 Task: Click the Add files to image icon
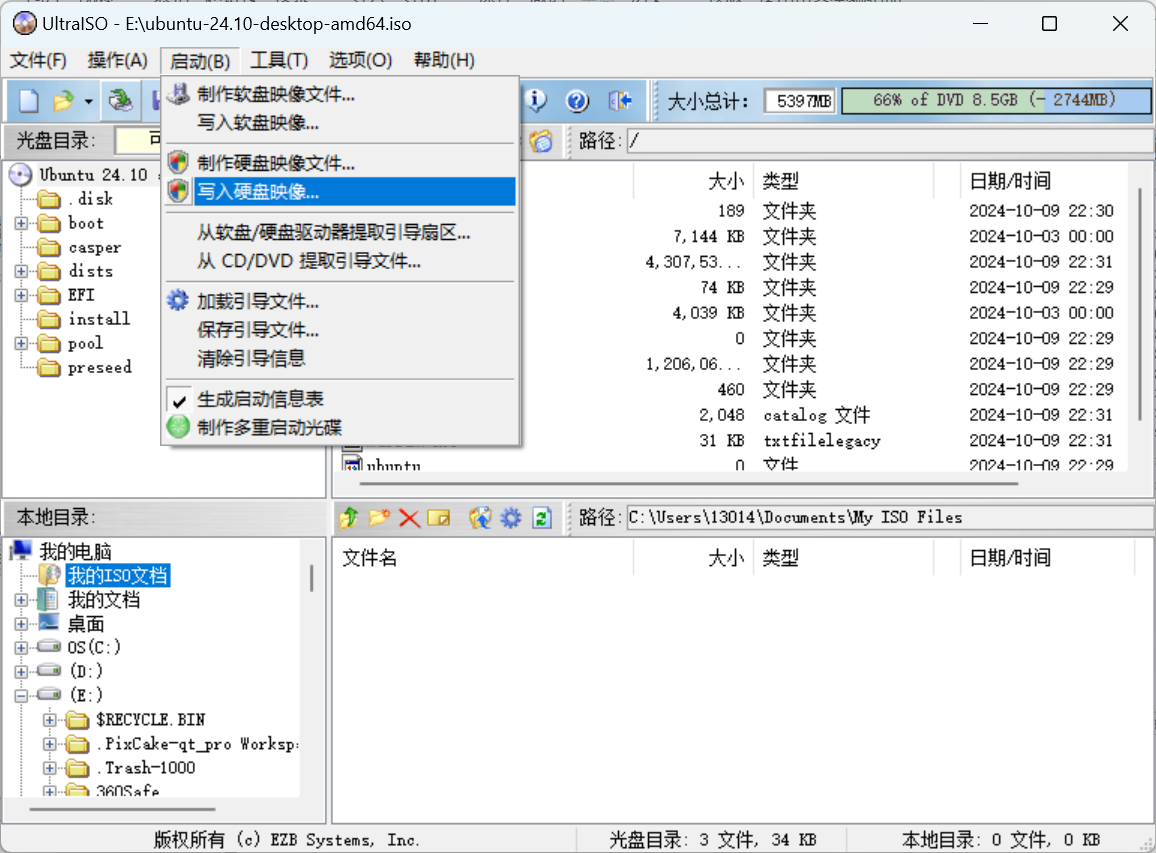click(x=480, y=518)
